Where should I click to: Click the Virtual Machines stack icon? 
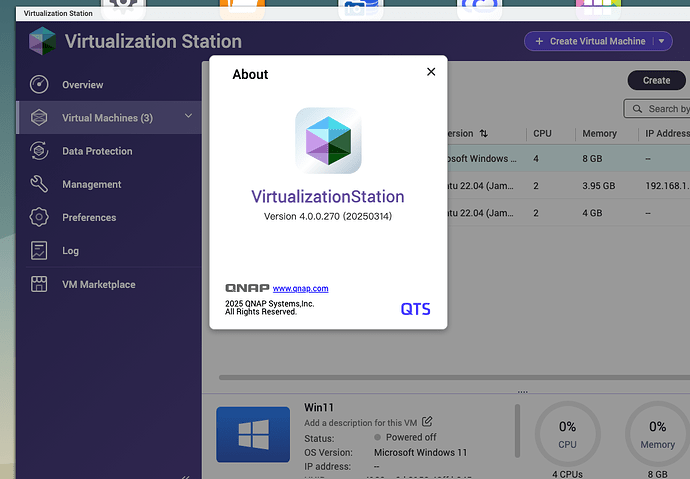39,117
